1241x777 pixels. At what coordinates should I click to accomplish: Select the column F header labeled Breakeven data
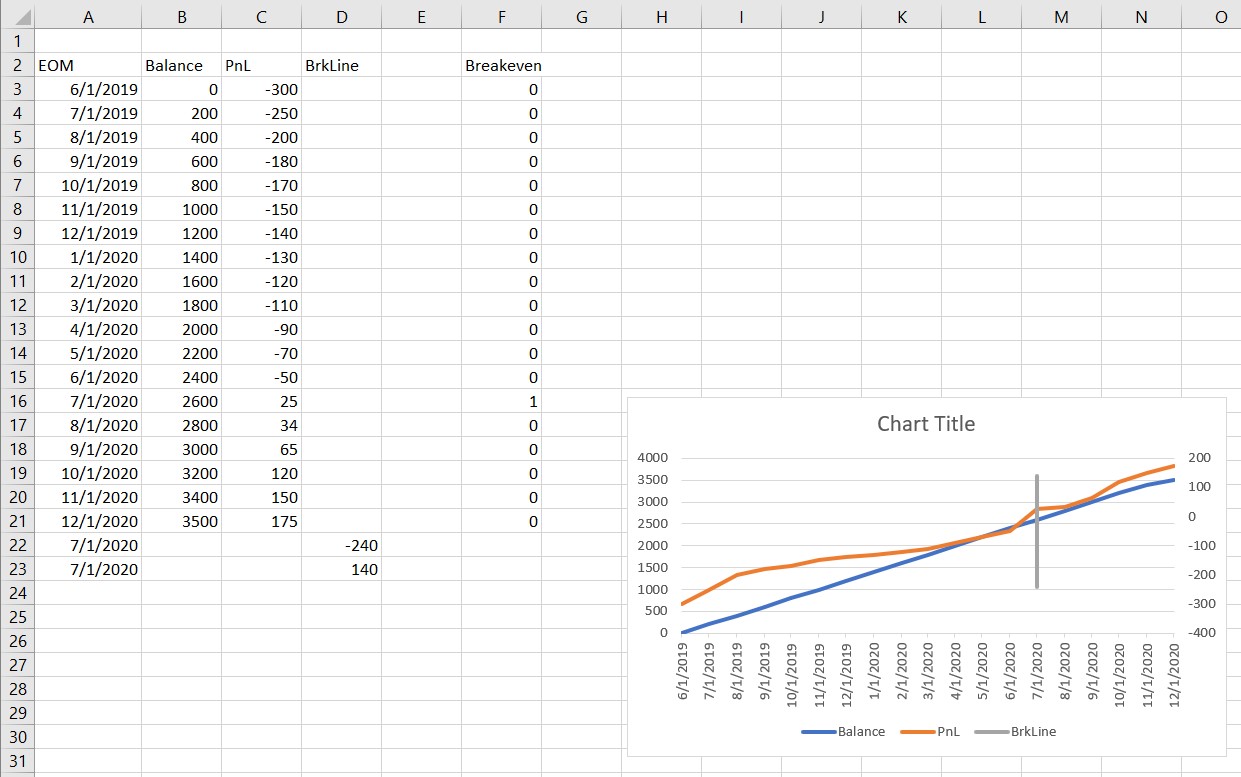click(x=502, y=16)
